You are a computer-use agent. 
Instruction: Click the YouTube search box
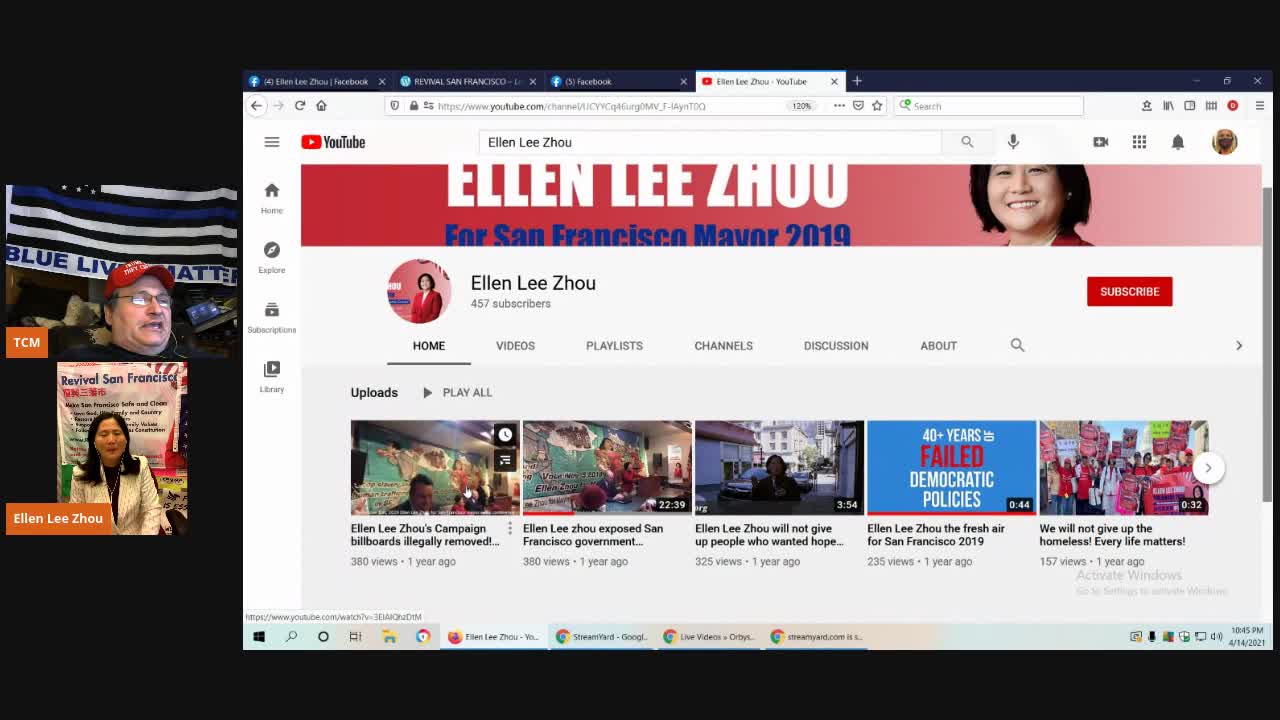pos(710,142)
